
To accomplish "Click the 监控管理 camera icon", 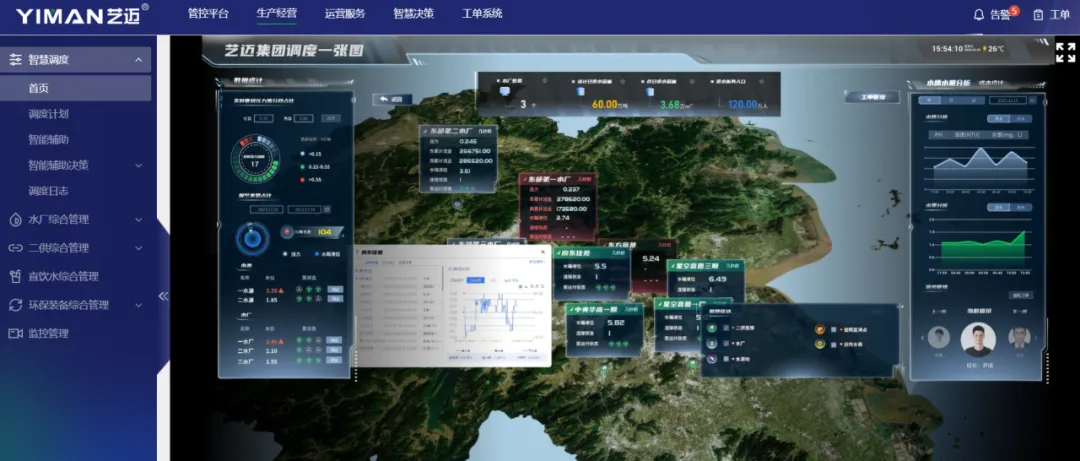I will (15, 334).
